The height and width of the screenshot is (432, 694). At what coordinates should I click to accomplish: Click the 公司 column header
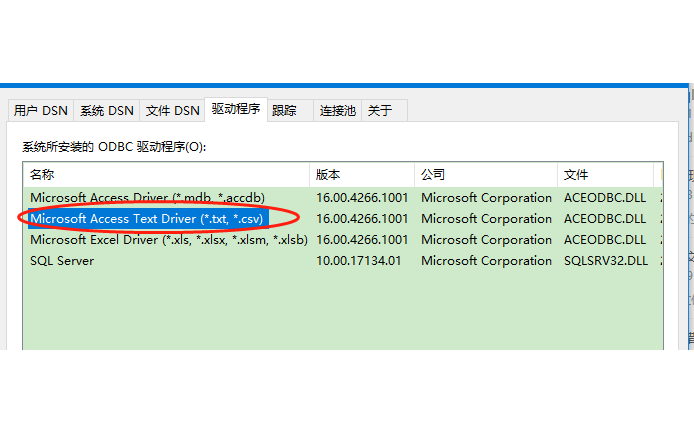(486, 175)
